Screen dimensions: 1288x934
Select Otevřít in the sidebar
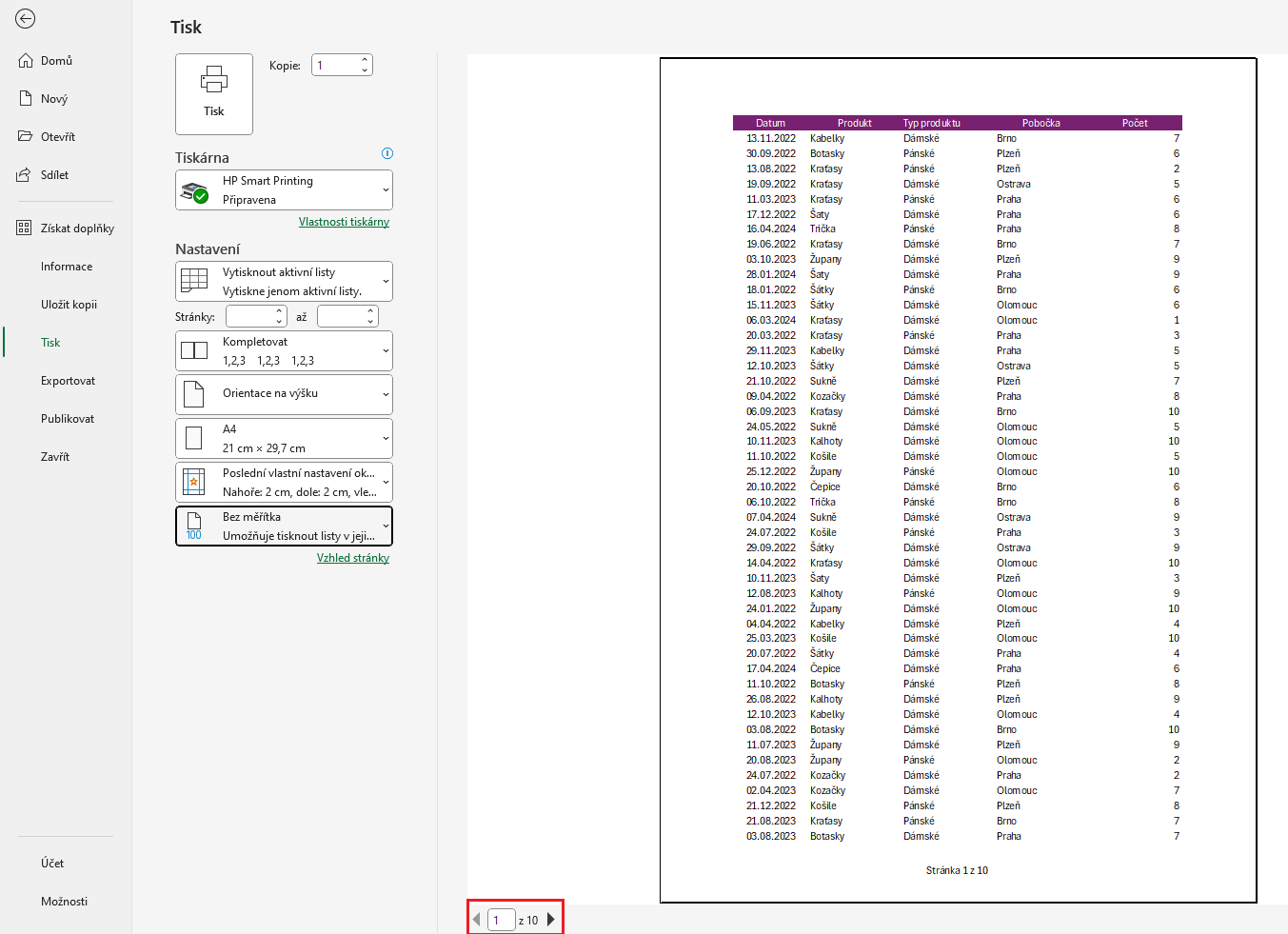click(58, 137)
